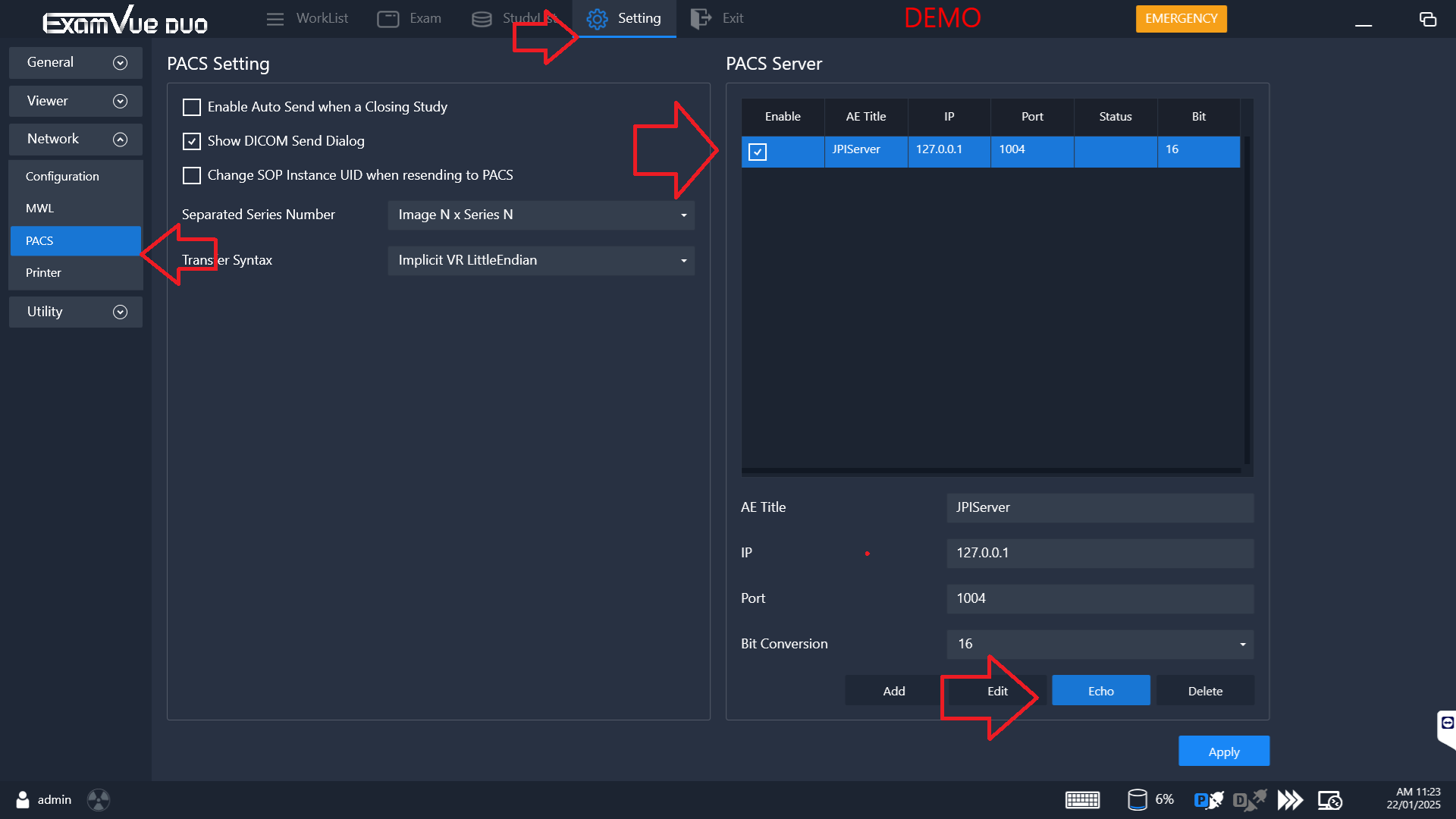The height and width of the screenshot is (819, 1456).
Task: Click the P connection plug icon
Action: pyautogui.click(x=1208, y=800)
